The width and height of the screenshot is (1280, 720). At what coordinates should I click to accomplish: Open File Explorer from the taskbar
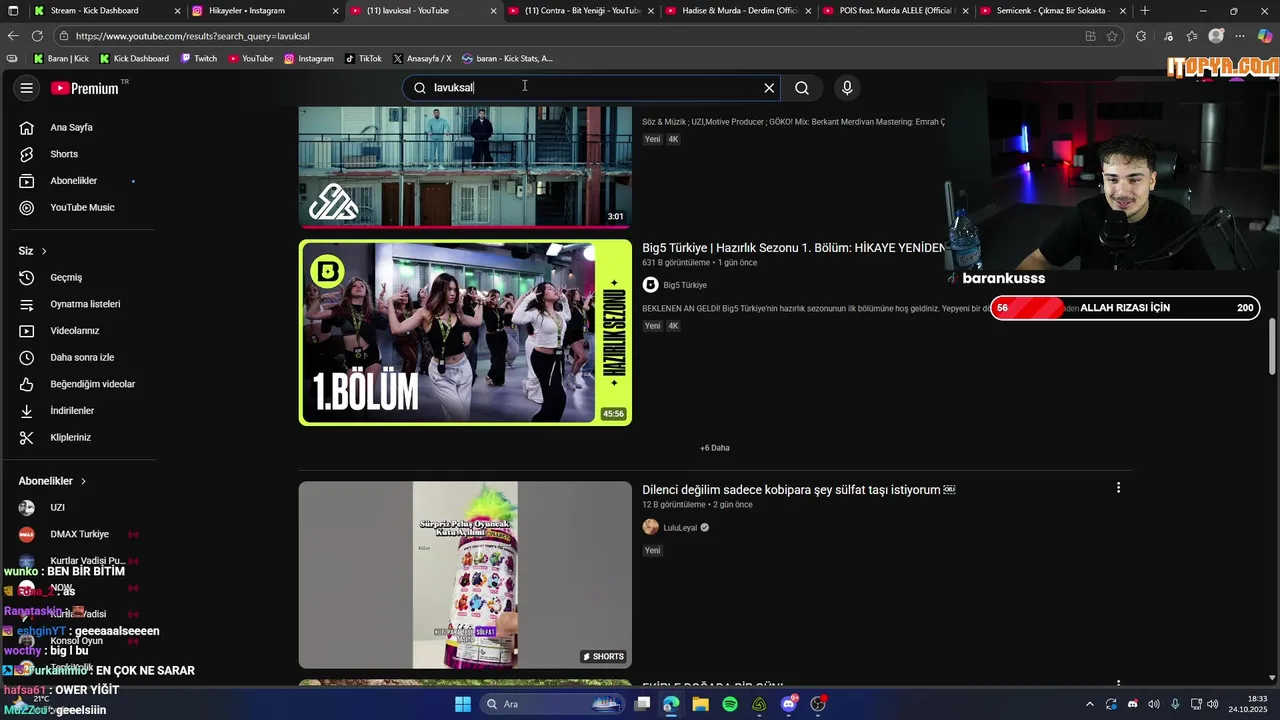point(700,704)
